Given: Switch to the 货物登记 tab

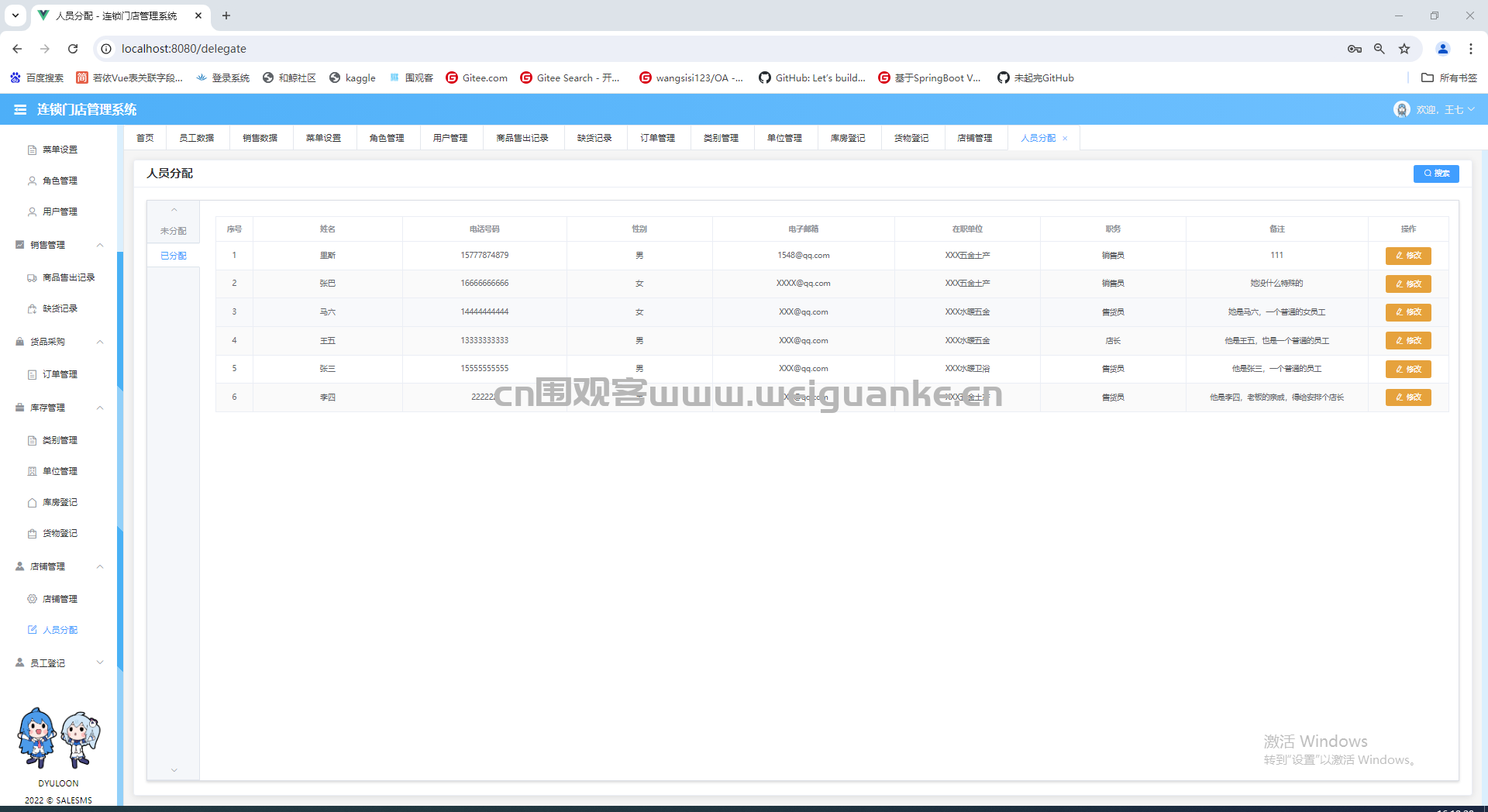Looking at the screenshot, I should point(911,138).
